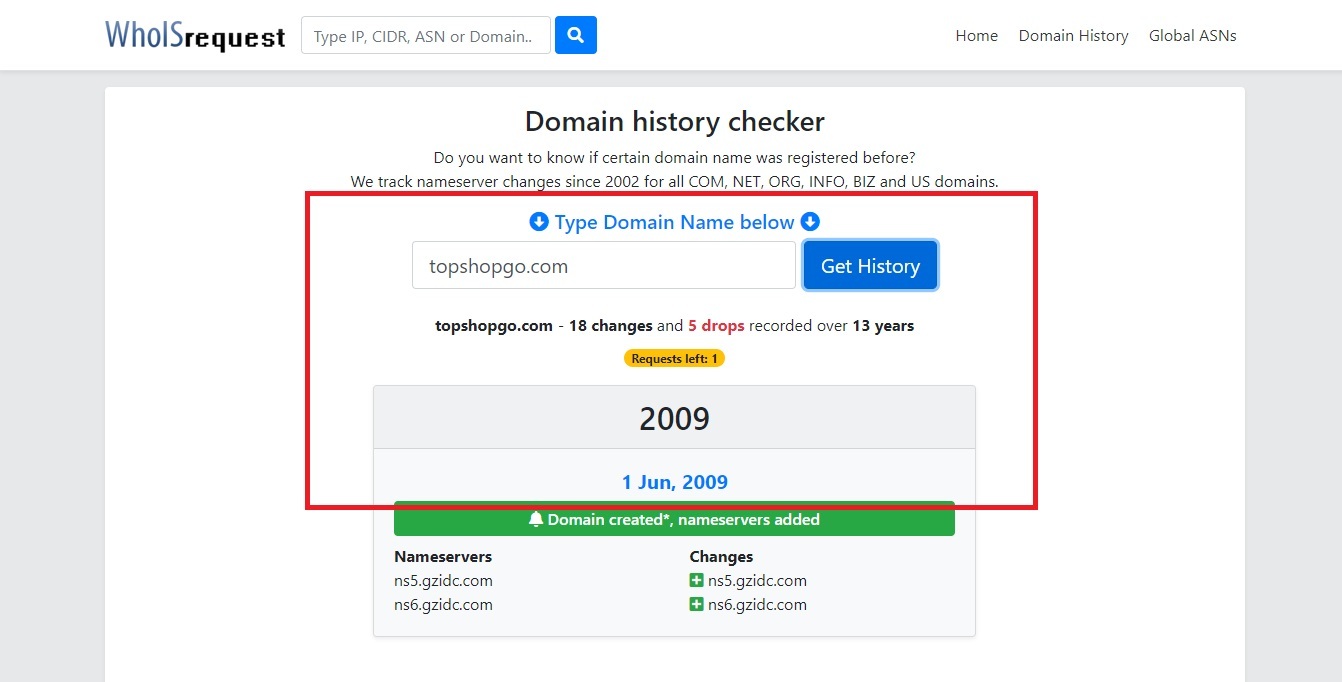Click ns6.gzidc.com under Nameservers
Image resolution: width=1342 pixels, height=682 pixels.
pyautogui.click(x=443, y=604)
